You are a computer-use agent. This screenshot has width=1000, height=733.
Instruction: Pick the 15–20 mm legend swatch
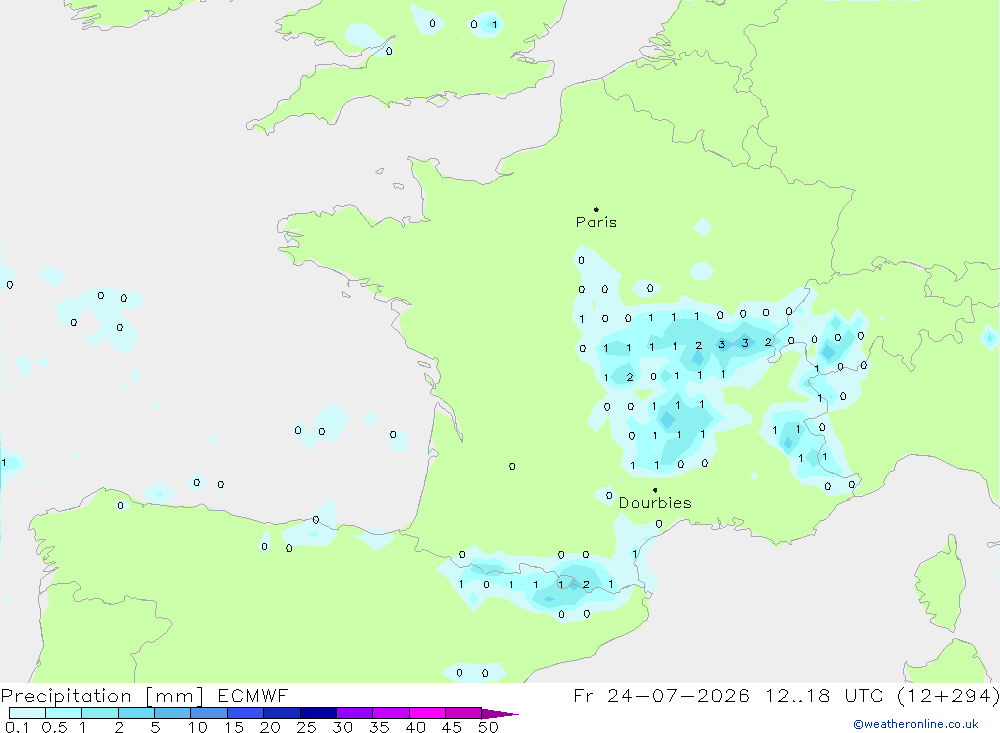[246, 713]
